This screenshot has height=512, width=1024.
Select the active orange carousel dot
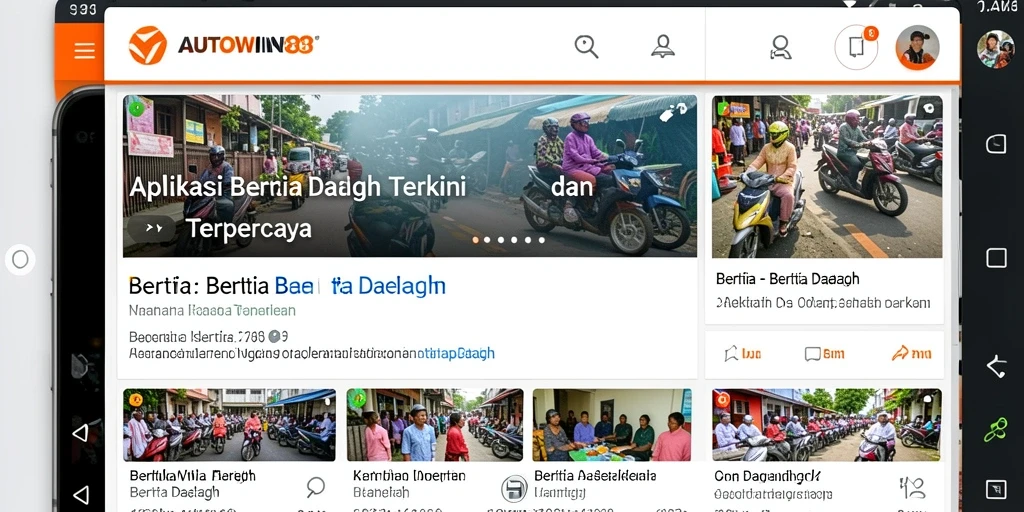(x=475, y=240)
